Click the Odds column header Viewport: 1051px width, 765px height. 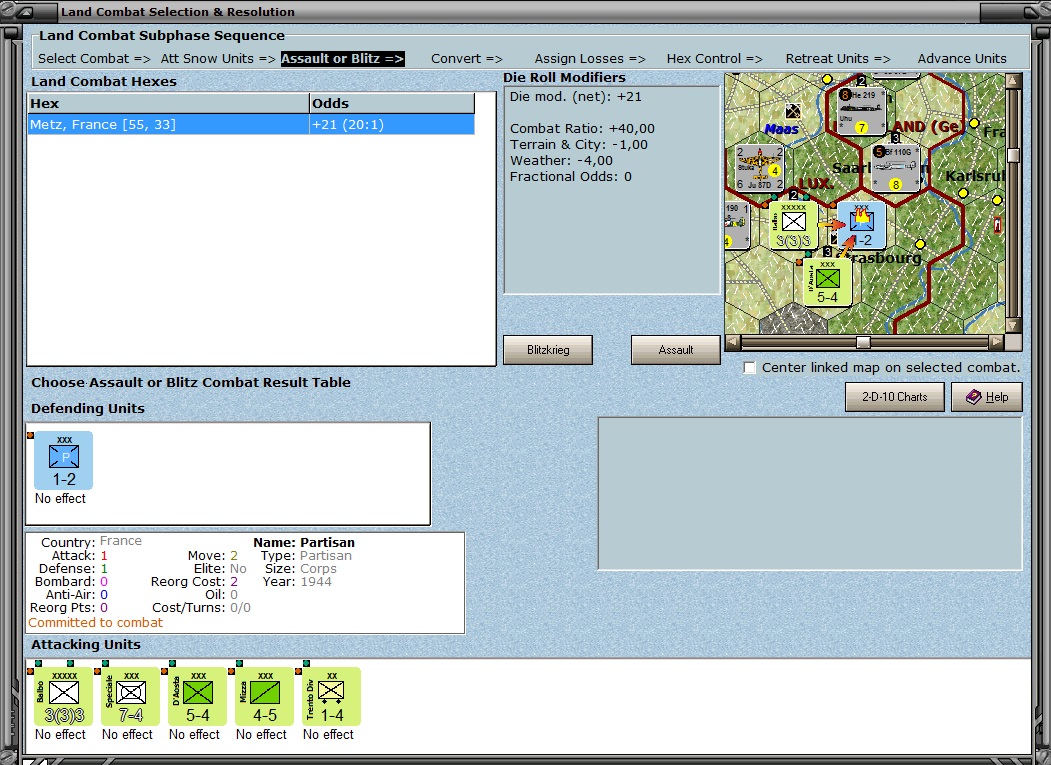[391, 103]
